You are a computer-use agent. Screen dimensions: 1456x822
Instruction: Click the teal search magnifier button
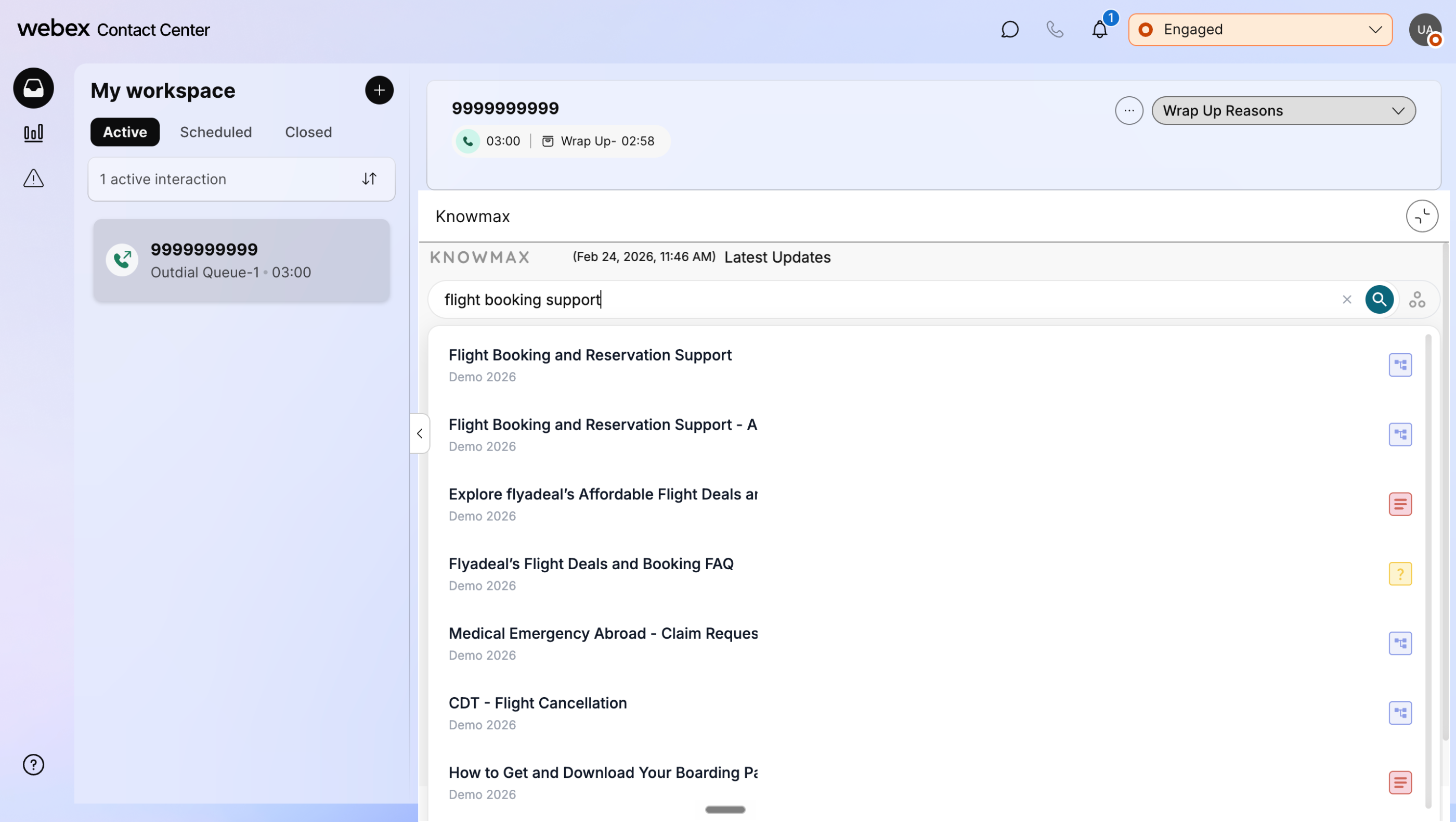[1379, 300]
